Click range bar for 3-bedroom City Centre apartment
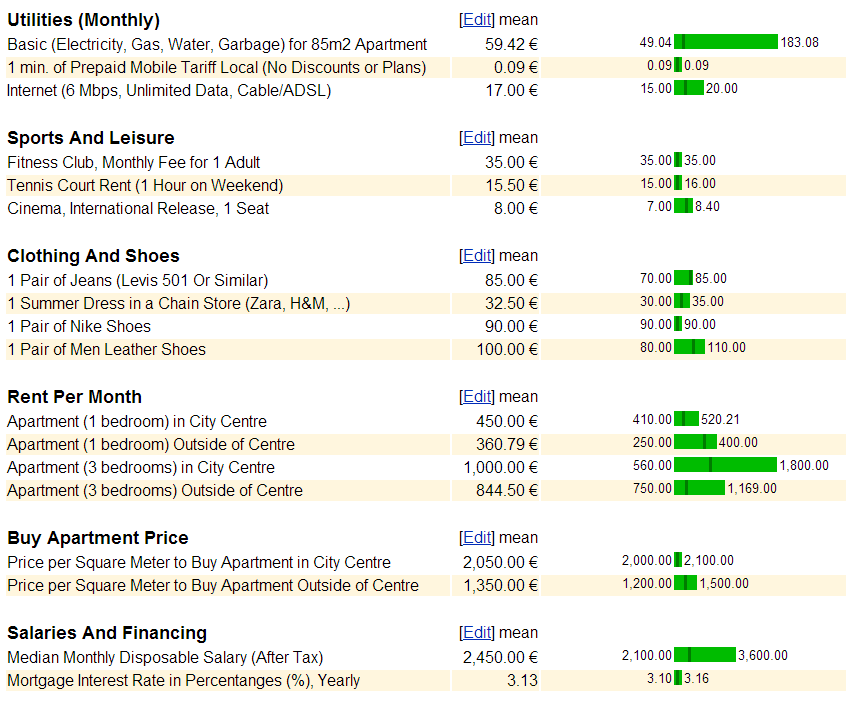Screen dimensions: 846x704 725,465
